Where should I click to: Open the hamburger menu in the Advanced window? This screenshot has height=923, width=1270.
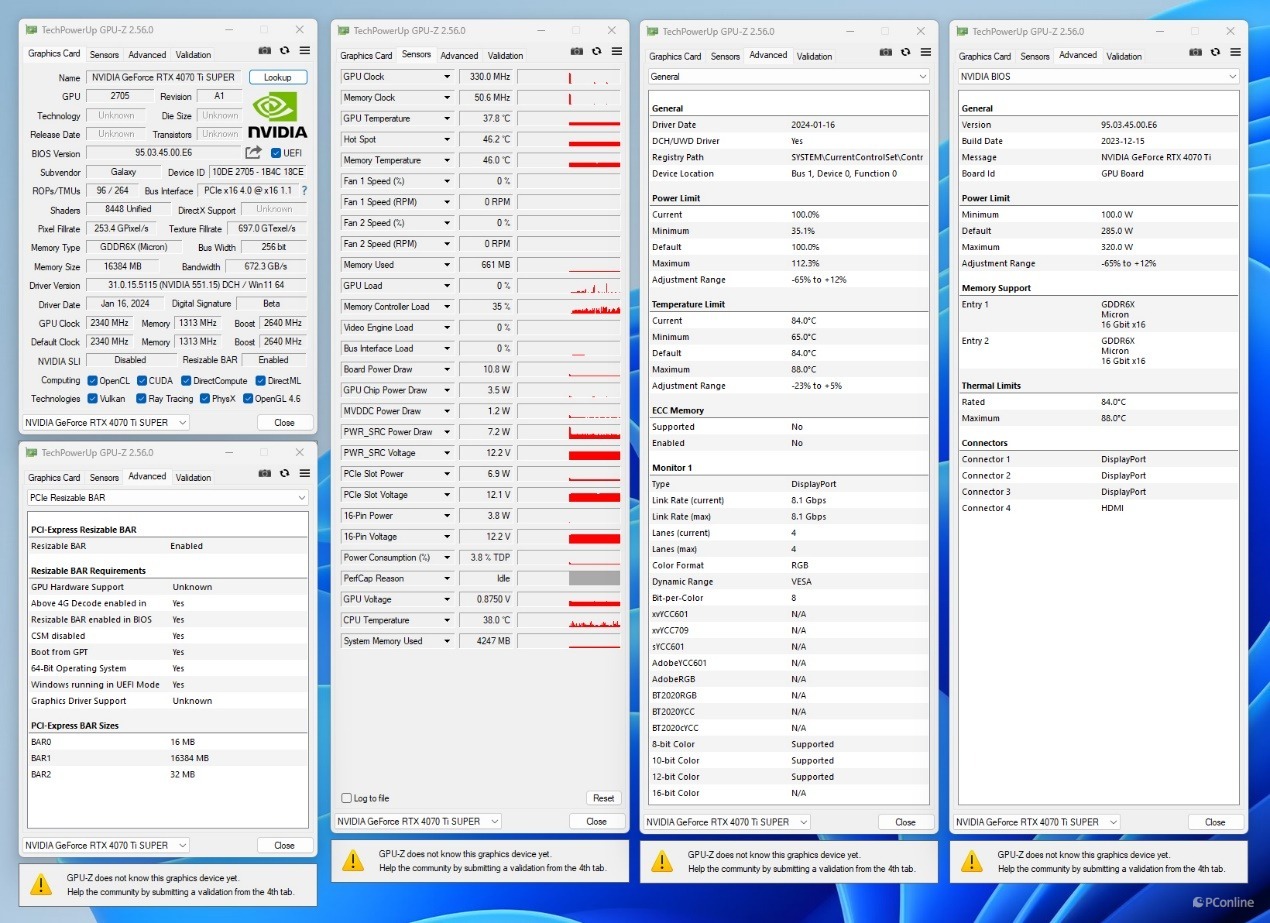(x=925, y=53)
